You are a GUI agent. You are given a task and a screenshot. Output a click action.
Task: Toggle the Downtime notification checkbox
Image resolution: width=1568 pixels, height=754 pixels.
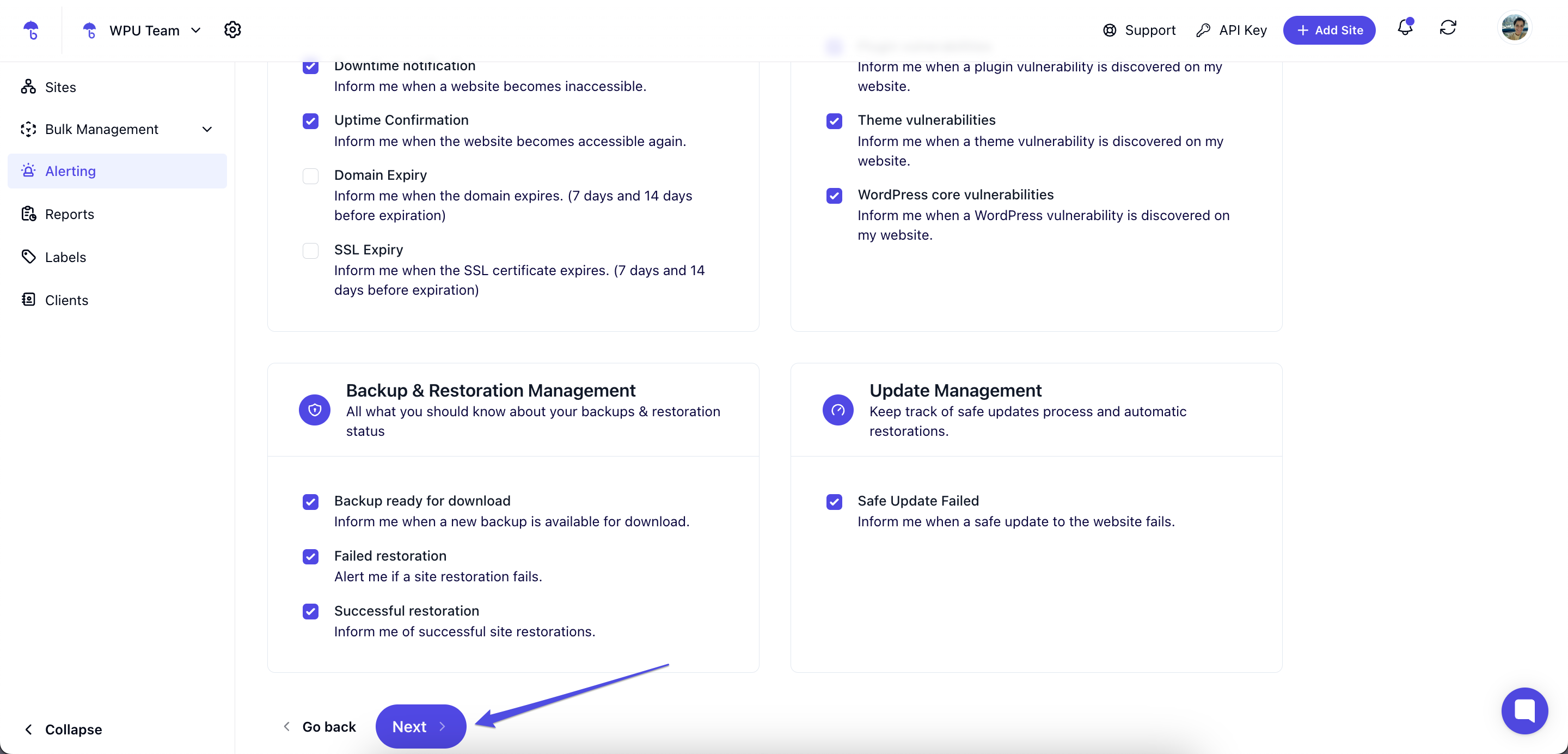click(x=310, y=66)
